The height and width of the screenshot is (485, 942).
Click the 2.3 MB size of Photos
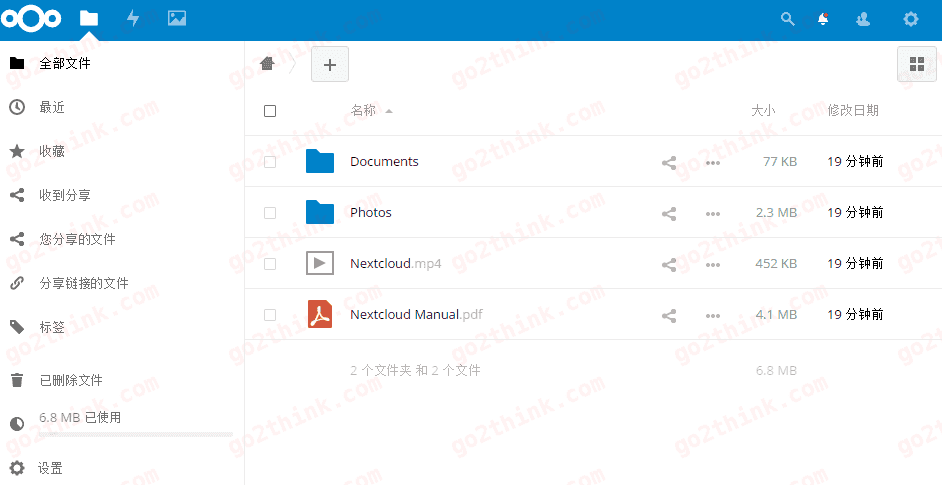click(776, 213)
